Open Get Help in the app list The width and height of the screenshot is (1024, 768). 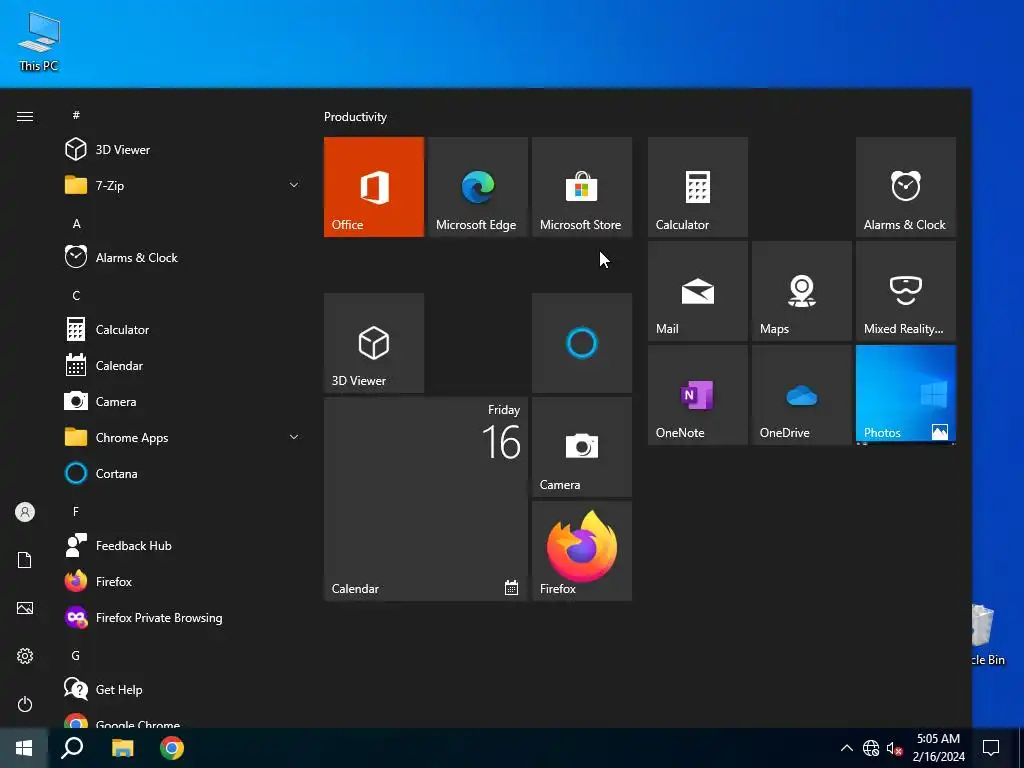[183, 690]
